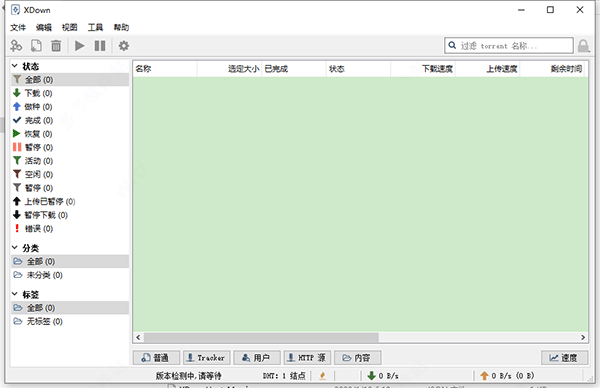Switch to the Tracker tab
The width and height of the screenshot is (600, 388).
pos(207,358)
